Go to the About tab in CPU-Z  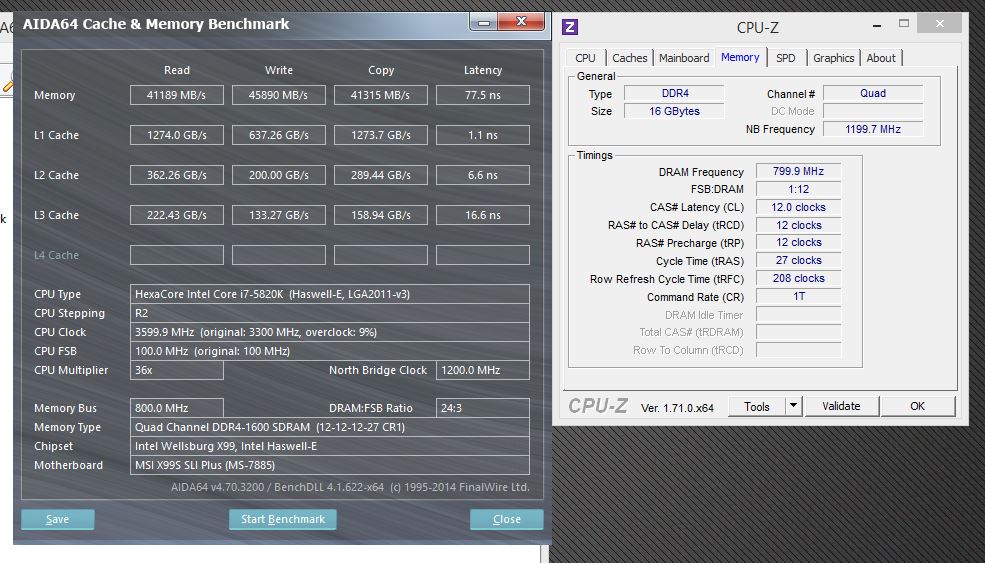coord(881,58)
